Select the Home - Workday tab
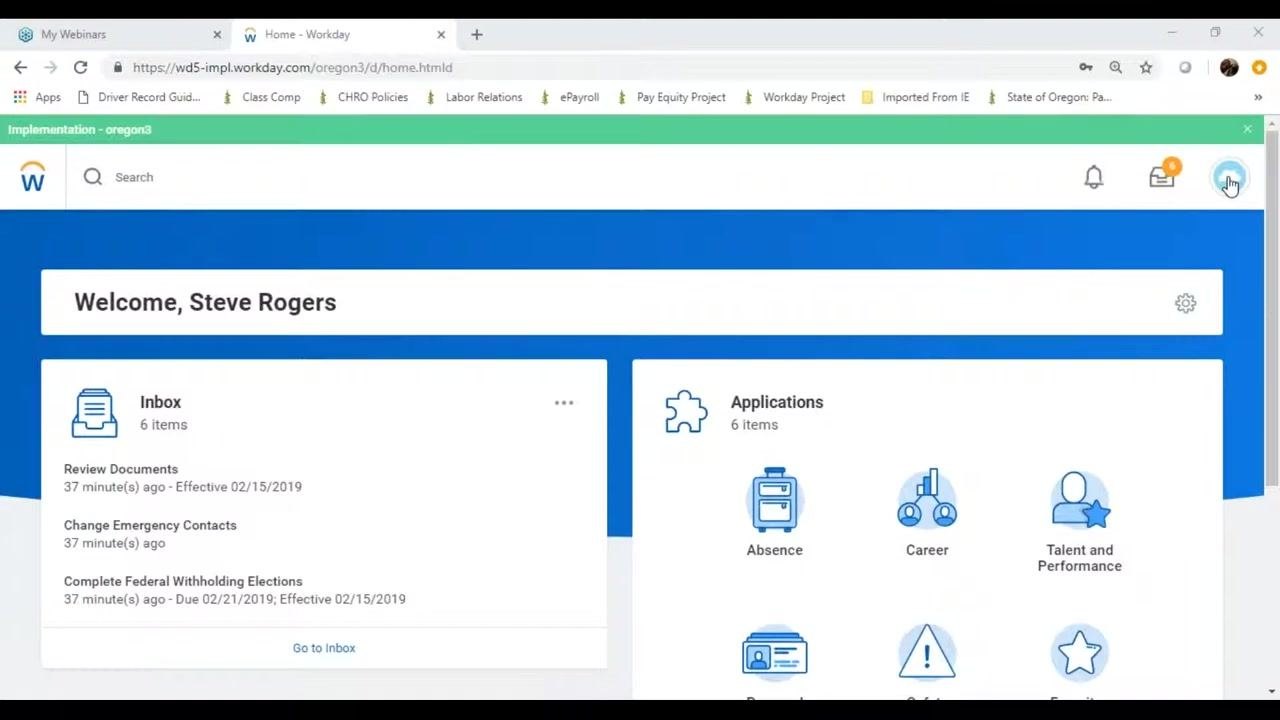This screenshot has width=1280, height=720. coord(343,34)
